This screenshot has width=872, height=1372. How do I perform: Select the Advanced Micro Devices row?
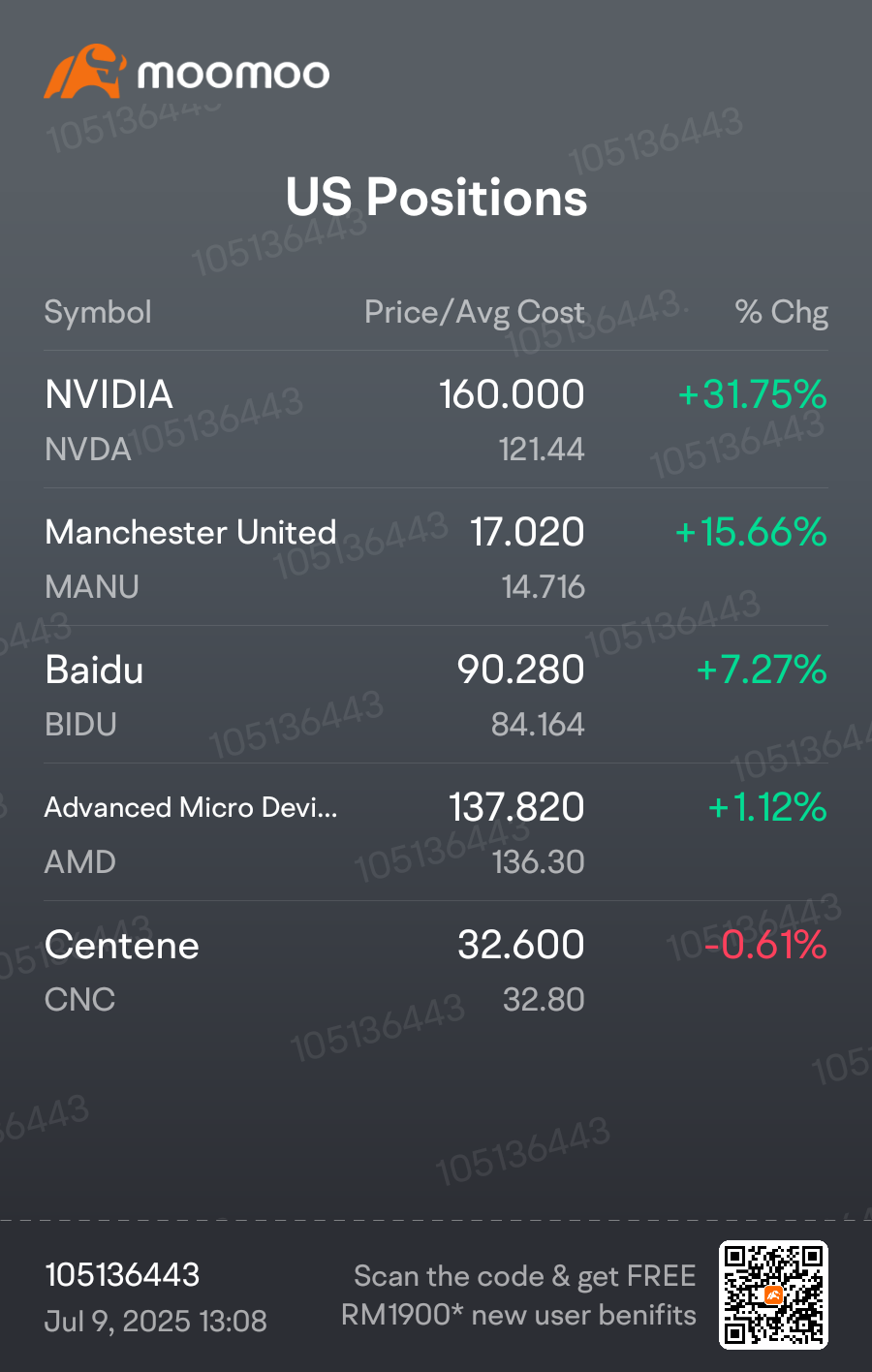(x=436, y=832)
